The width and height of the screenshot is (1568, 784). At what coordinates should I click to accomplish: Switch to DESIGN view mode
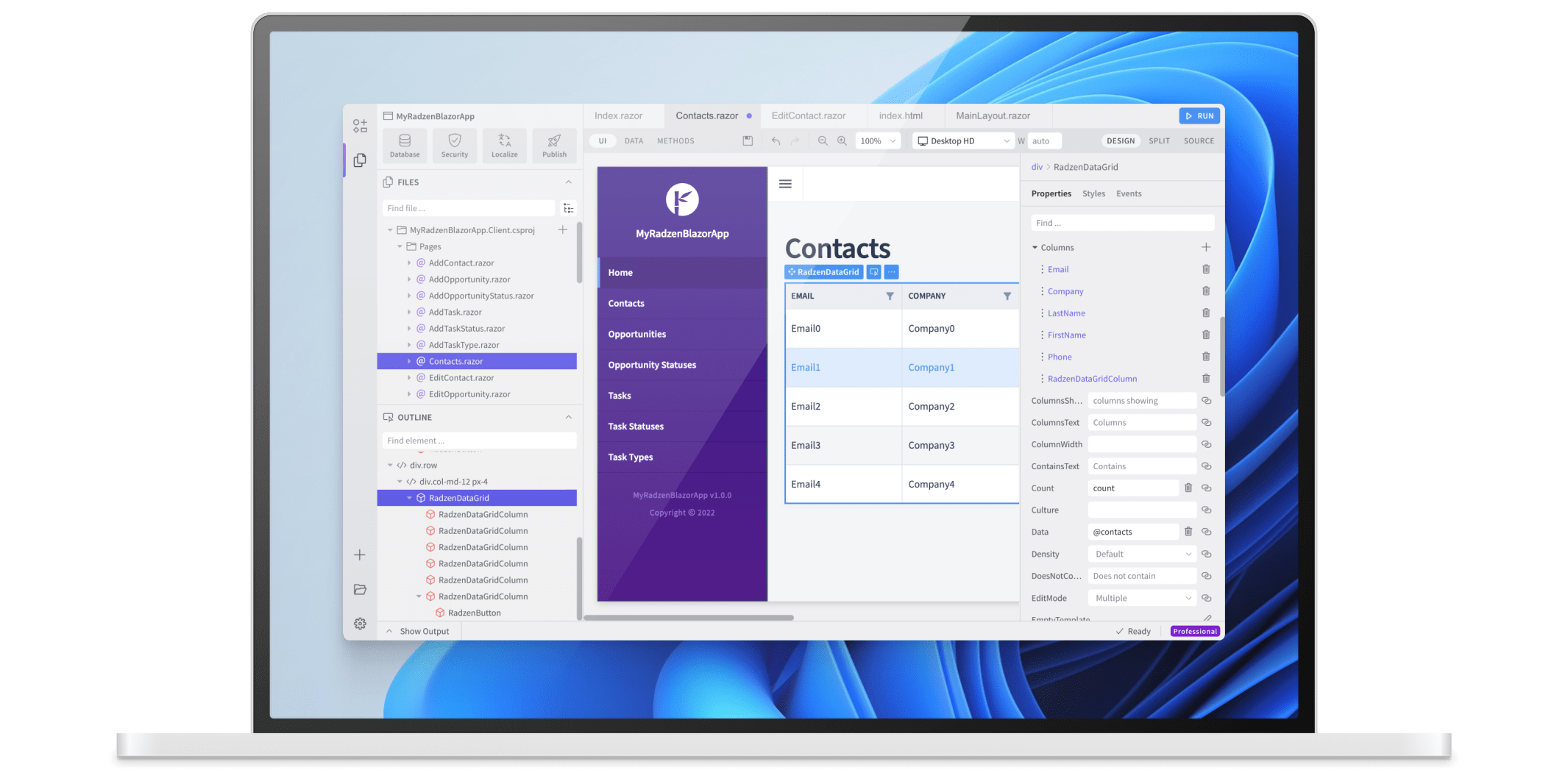click(x=1120, y=140)
